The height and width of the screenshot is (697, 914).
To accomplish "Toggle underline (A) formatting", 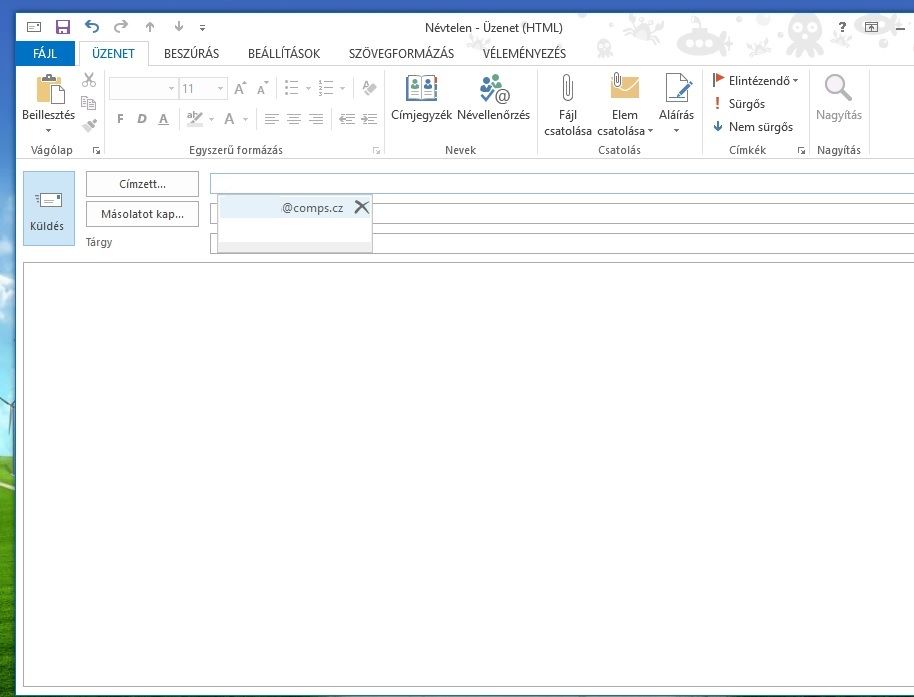I will pyautogui.click(x=163, y=119).
